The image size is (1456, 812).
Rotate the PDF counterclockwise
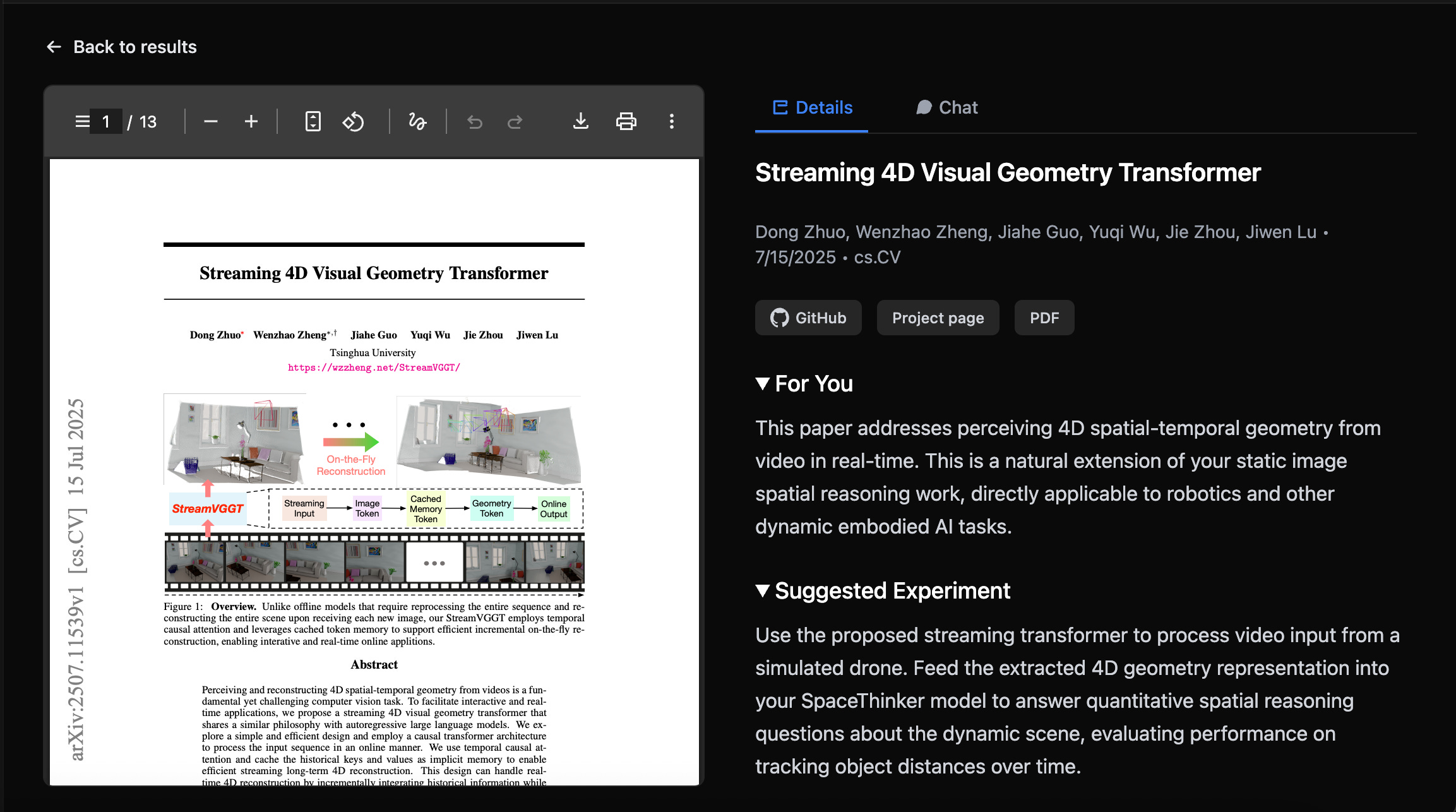353,121
